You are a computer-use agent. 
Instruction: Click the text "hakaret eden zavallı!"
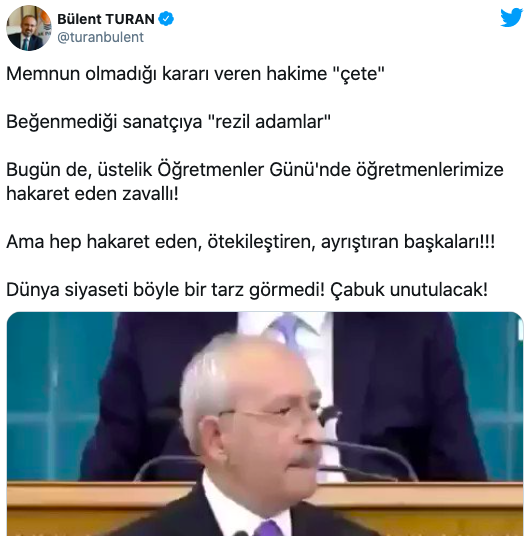tap(92, 194)
